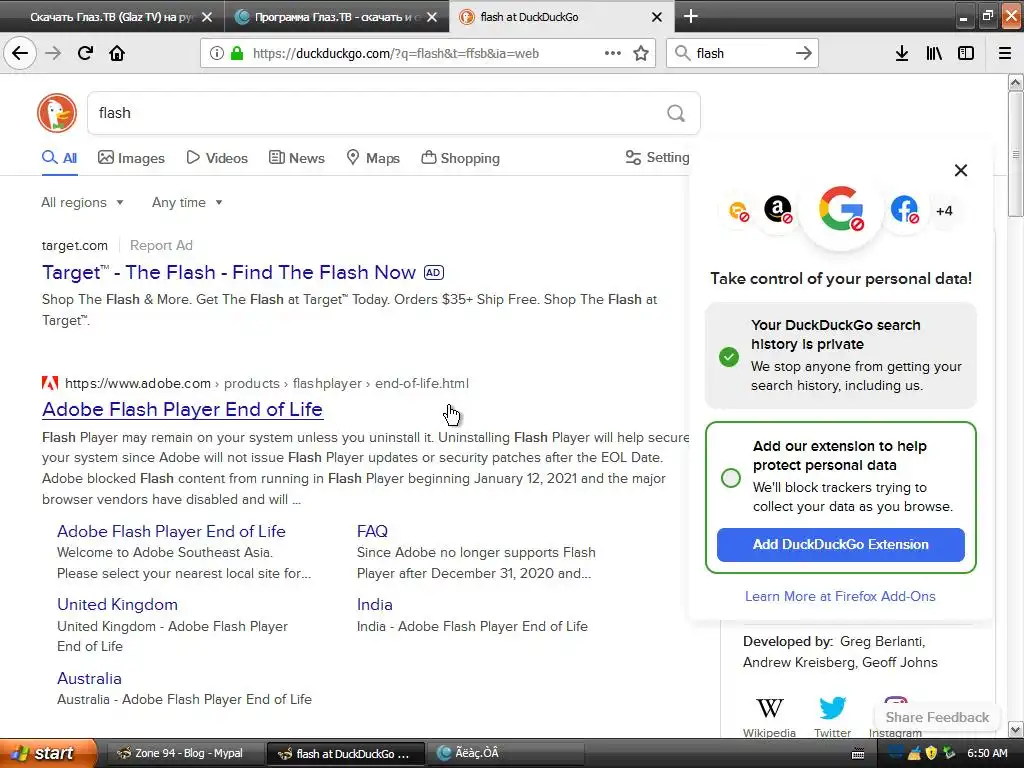Toggle the extension protection circle

pos(731,477)
